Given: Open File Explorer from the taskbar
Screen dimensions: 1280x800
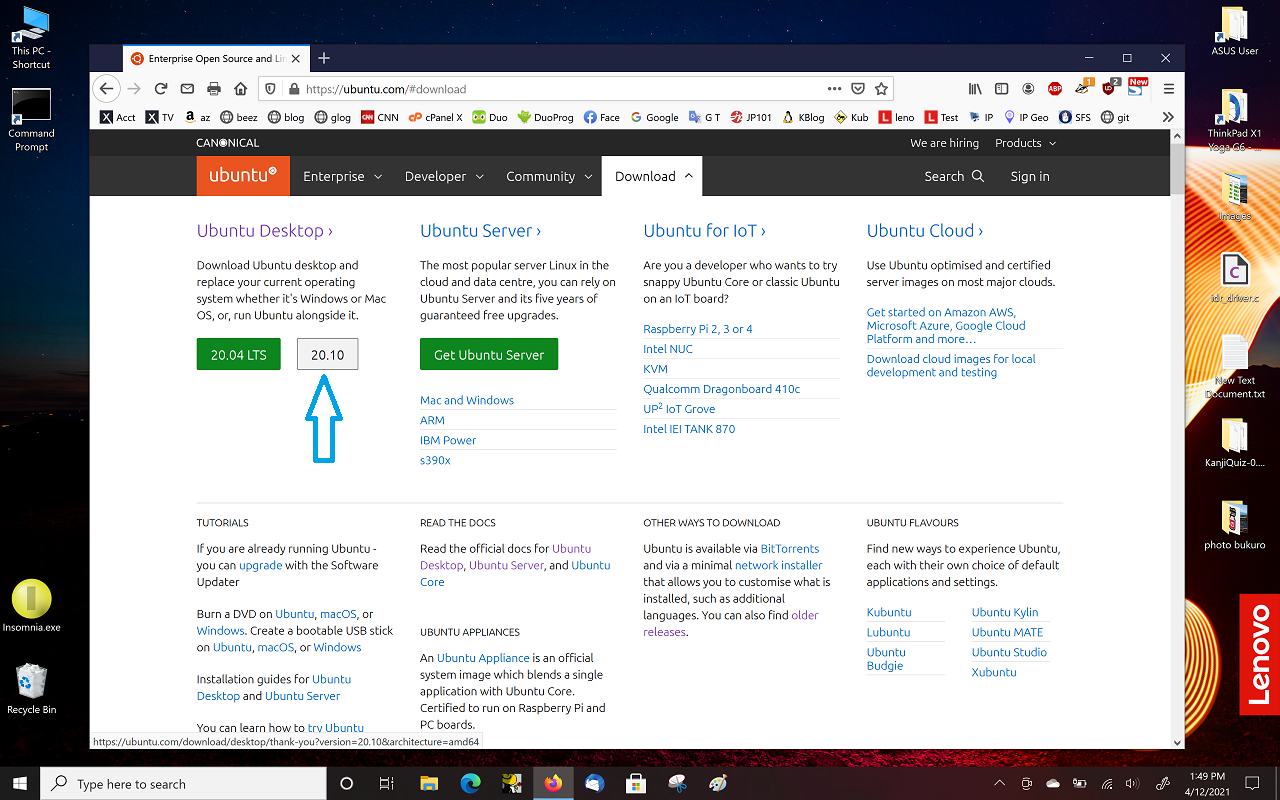Looking at the screenshot, I should click(x=429, y=784).
